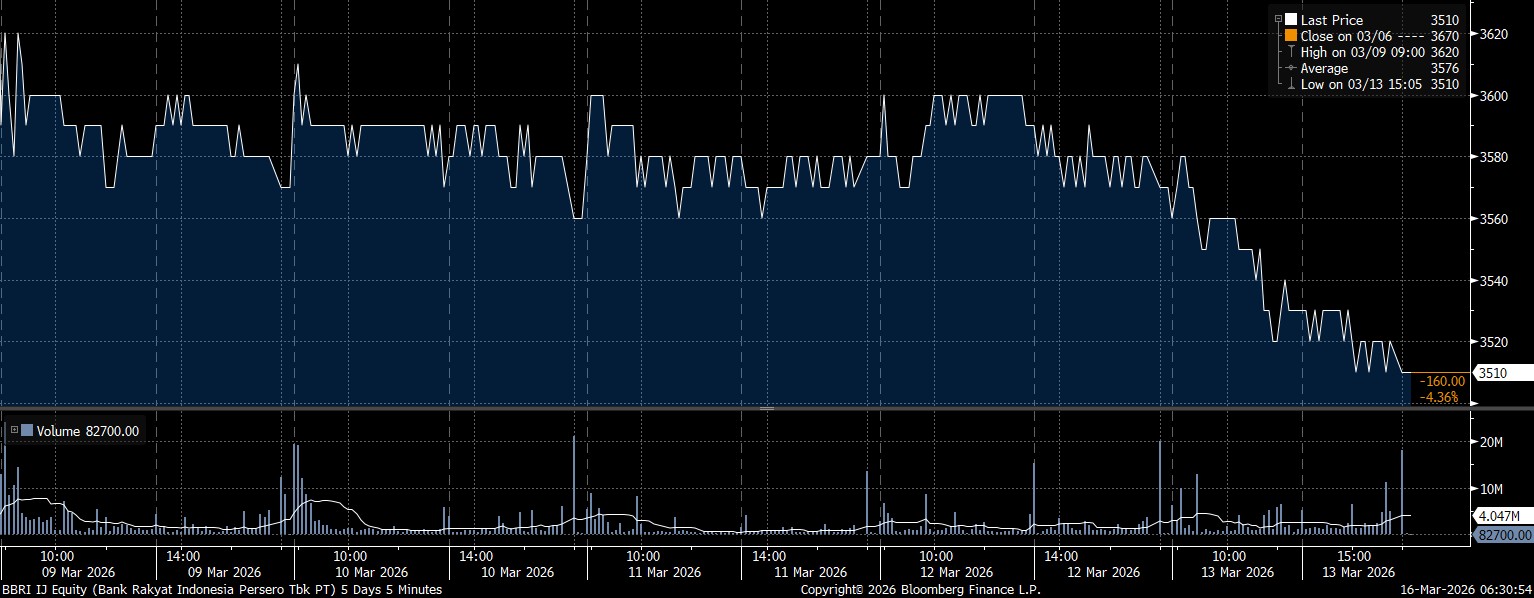The height and width of the screenshot is (598, 1534).
Task: Click the Volume series color square
Action: point(26,431)
